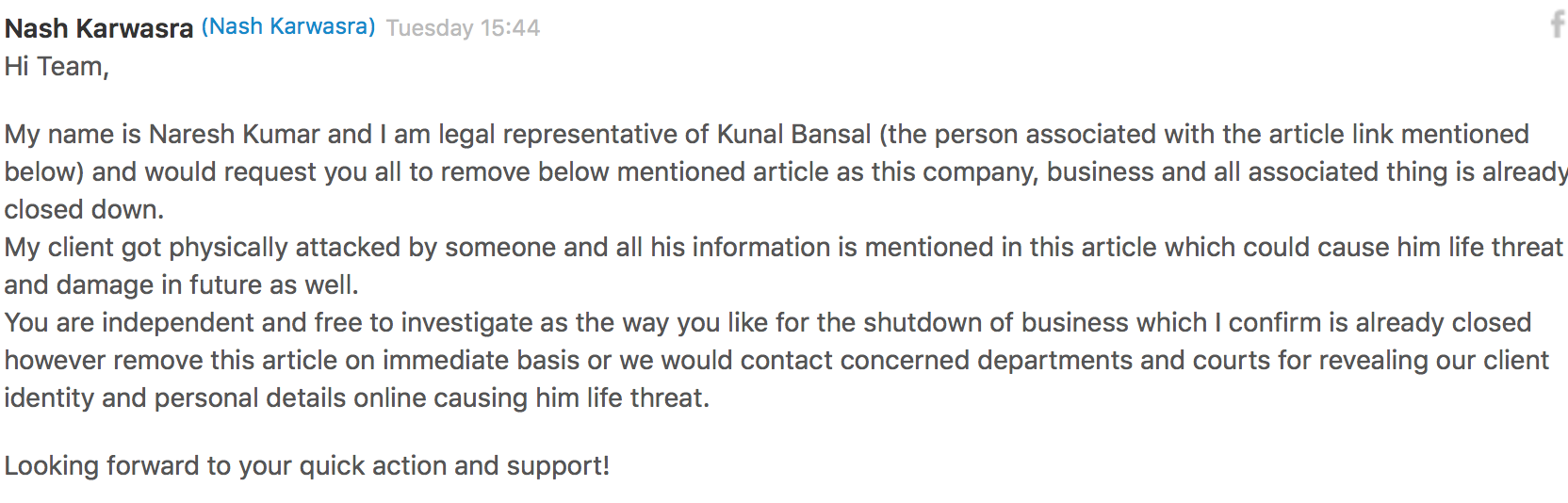The image size is (1568, 503).
Task: Click the words "closed down."
Action: pyautogui.click(x=84, y=209)
